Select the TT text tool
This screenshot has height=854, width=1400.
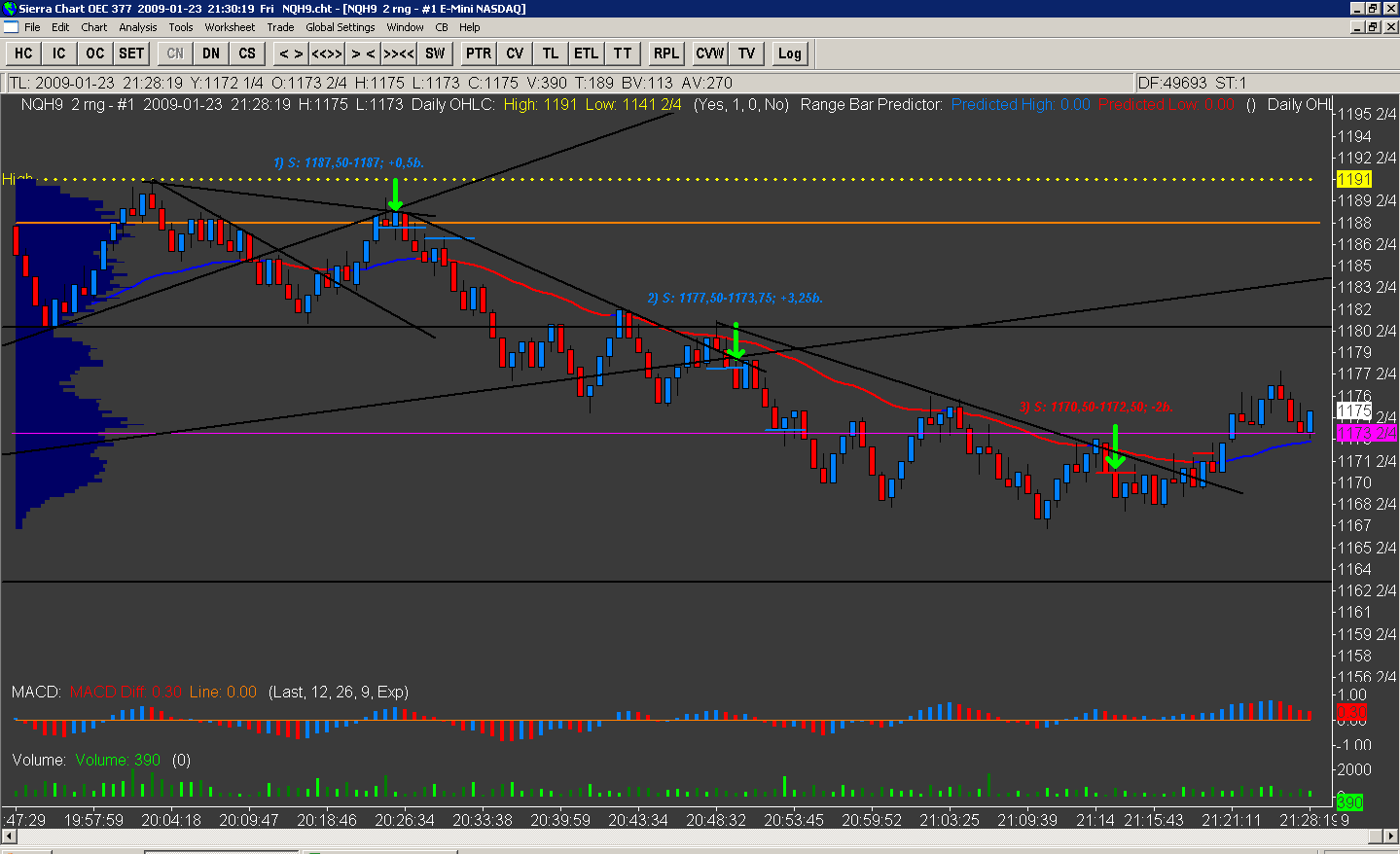pos(623,53)
